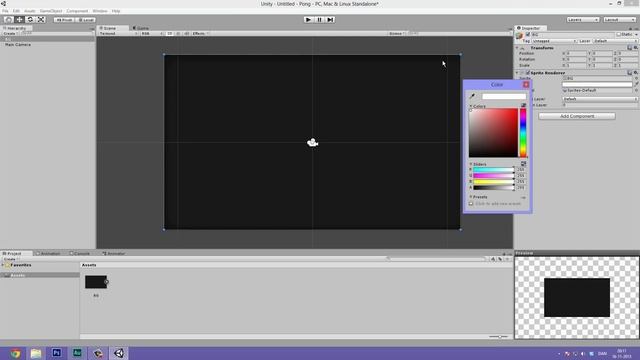Toggle the Local/Global handle button
This screenshot has width=640, height=360.
click(86, 20)
